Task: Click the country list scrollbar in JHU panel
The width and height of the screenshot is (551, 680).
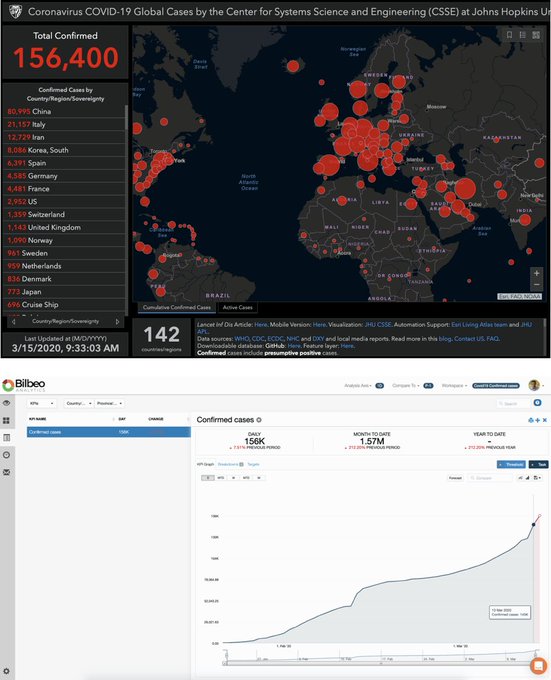Action: [127, 117]
